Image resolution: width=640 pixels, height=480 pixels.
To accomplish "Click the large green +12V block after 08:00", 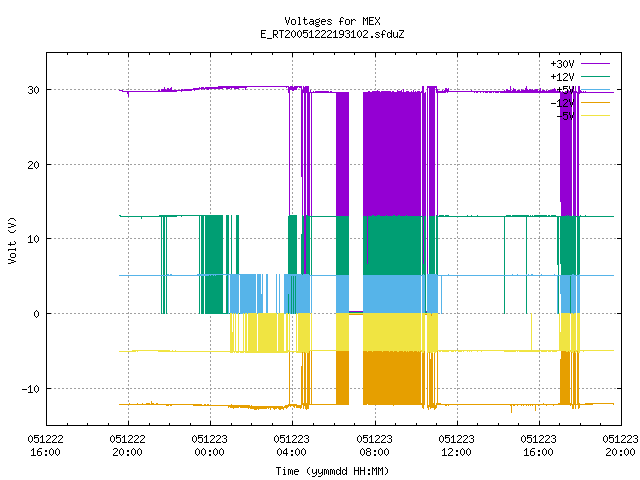I will click(x=392, y=245).
